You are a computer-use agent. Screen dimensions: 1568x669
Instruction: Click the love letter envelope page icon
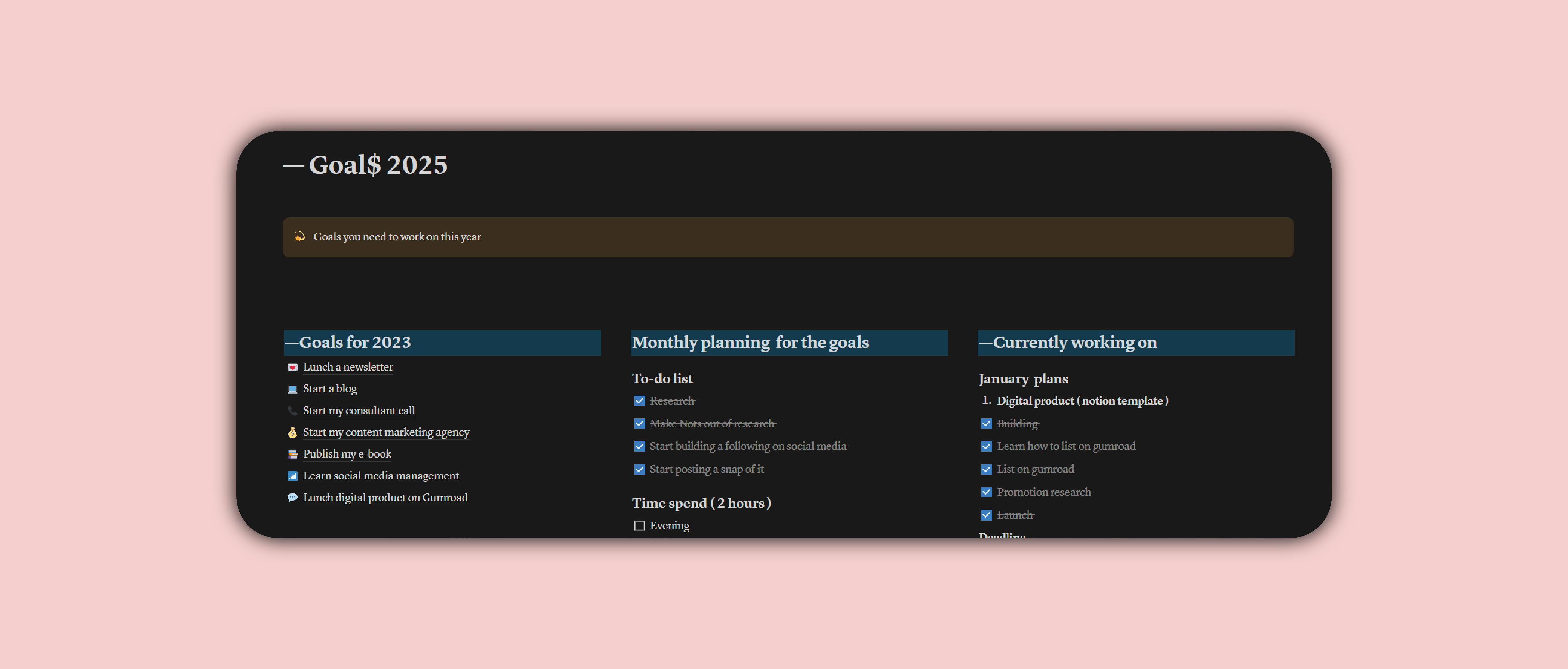[292, 367]
